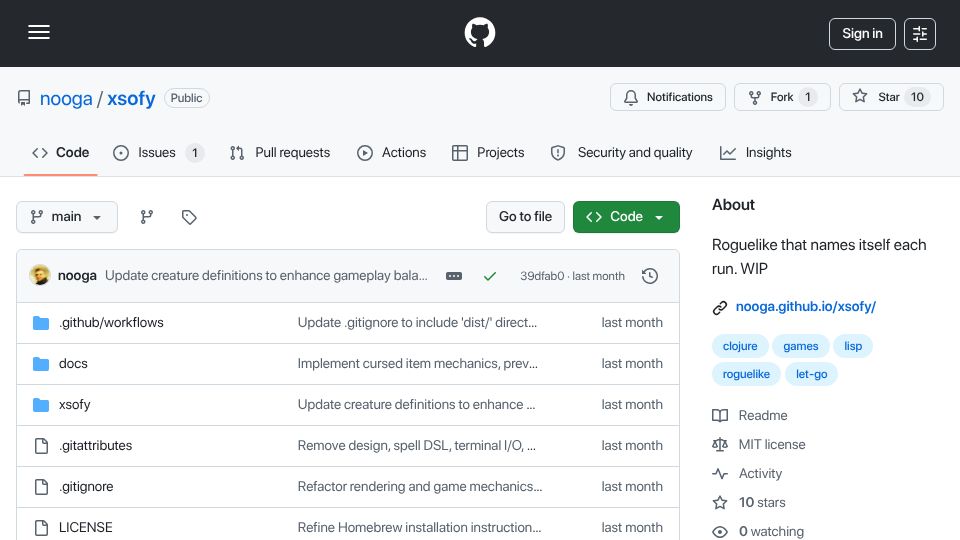The image size is (960, 540).
Task: Open commit 'Refactor rendering and game mechanics'
Action: [420, 487]
